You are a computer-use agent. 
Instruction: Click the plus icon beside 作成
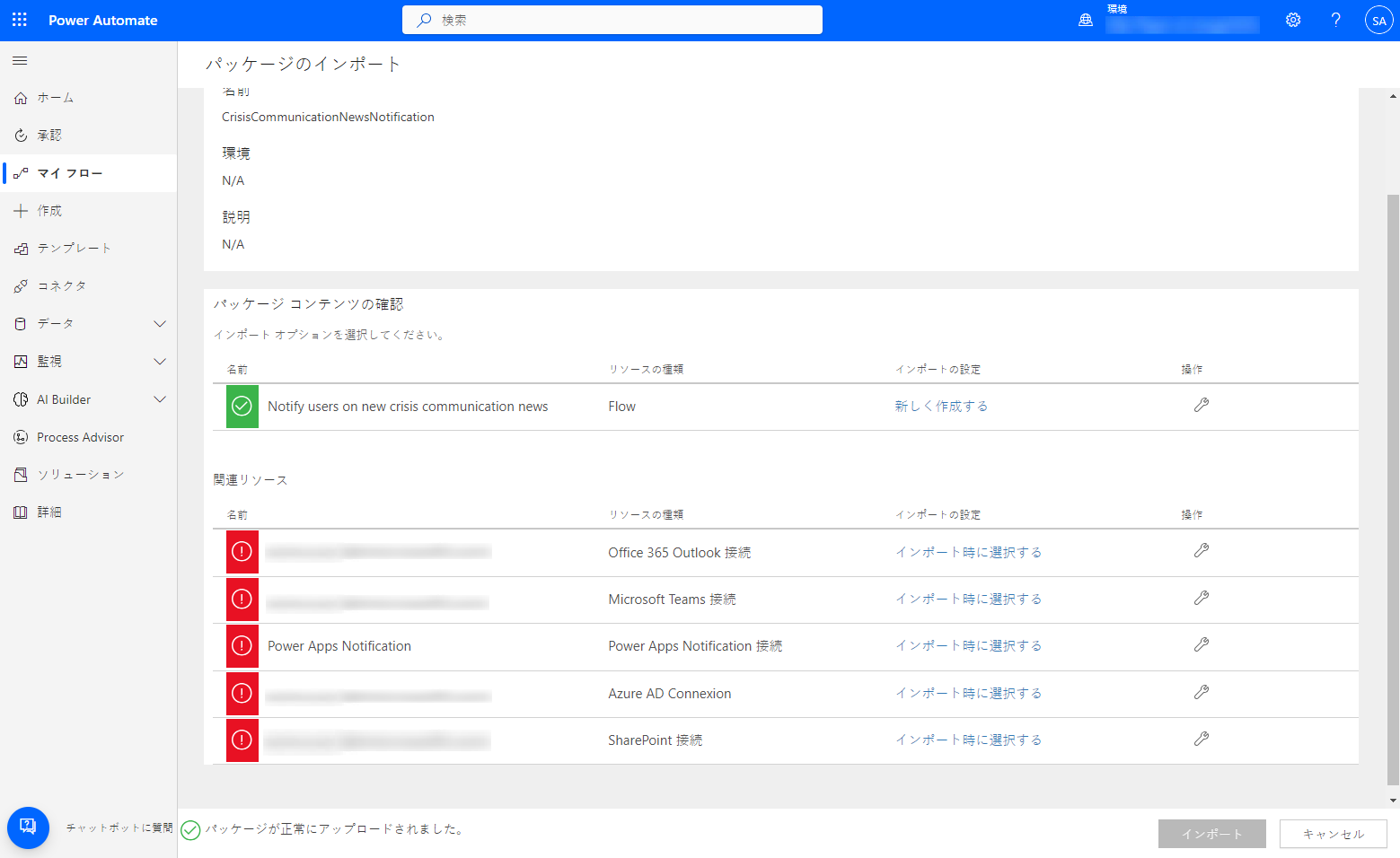pyautogui.click(x=21, y=211)
